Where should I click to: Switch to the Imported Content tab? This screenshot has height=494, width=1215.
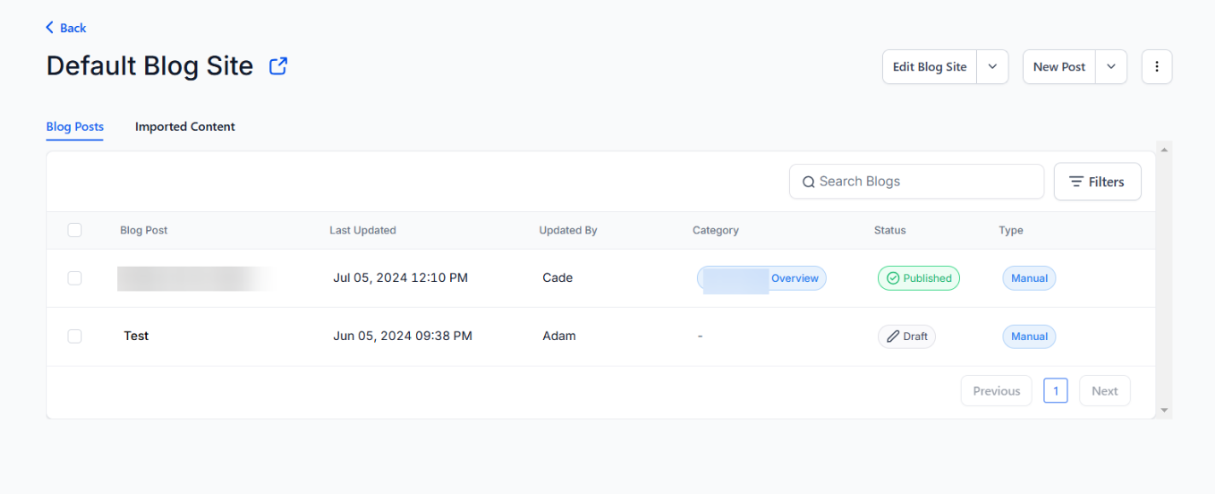[x=185, y=127]
